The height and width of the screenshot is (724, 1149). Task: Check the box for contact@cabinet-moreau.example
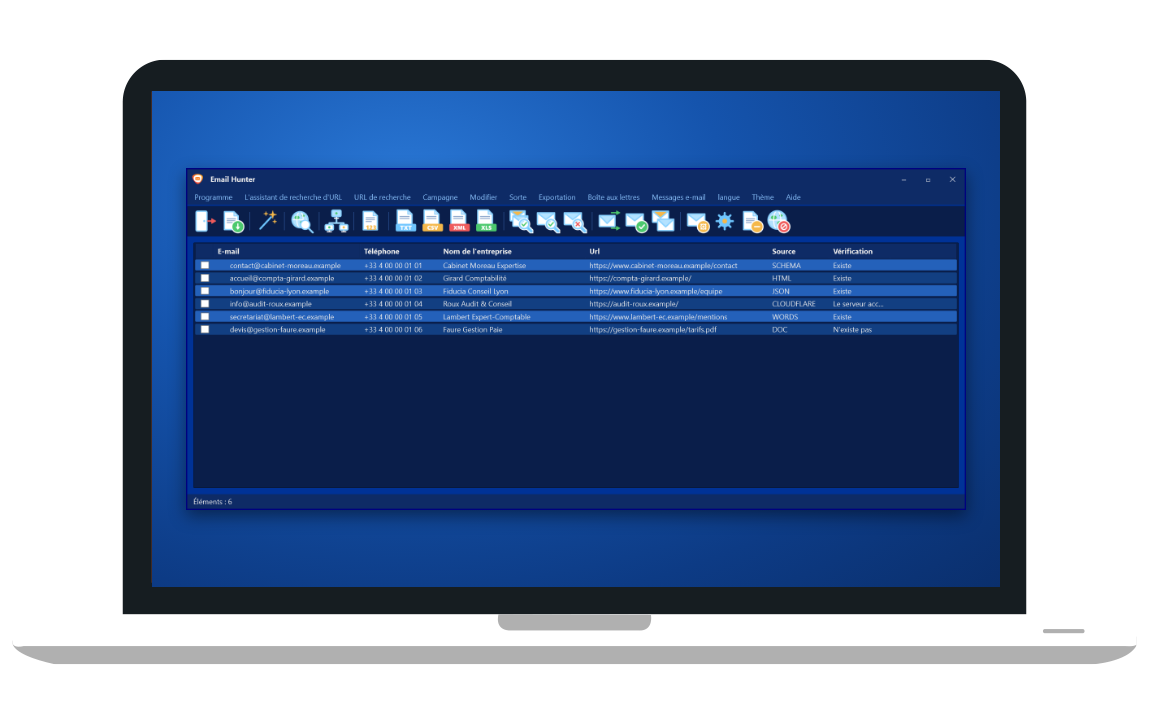pos(205,265)
